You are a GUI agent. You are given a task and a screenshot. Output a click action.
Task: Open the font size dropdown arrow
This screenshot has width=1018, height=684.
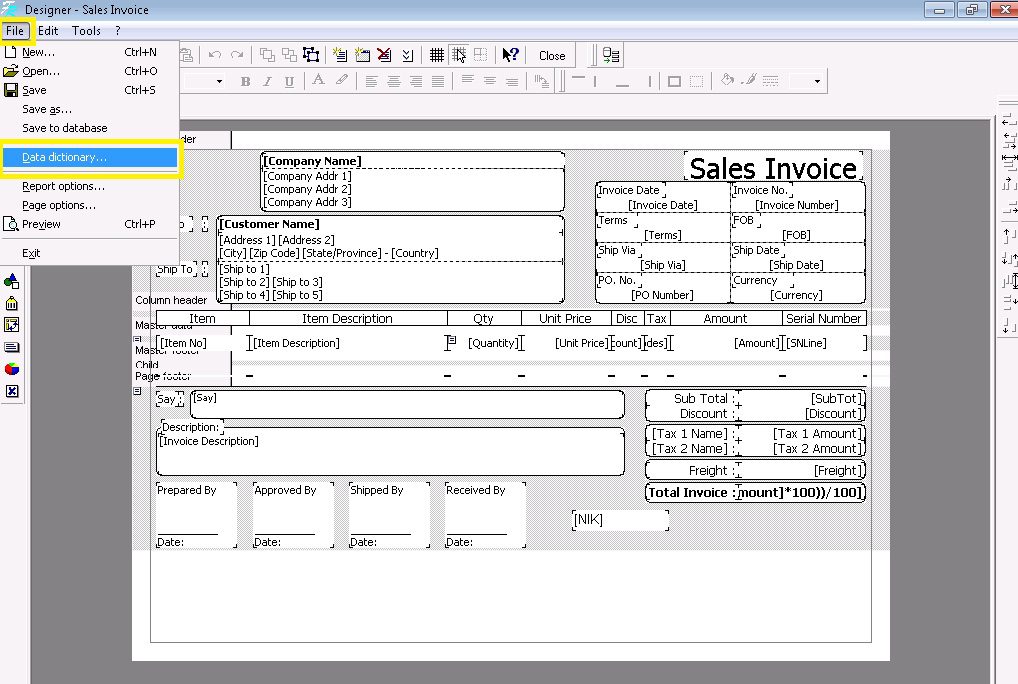point(219,81)
